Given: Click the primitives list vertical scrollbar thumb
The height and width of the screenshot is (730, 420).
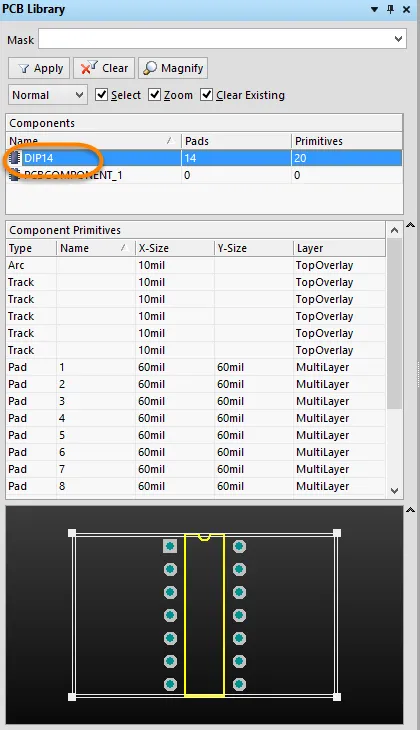Looking at the screenshot, I should (x=394, y=324).
